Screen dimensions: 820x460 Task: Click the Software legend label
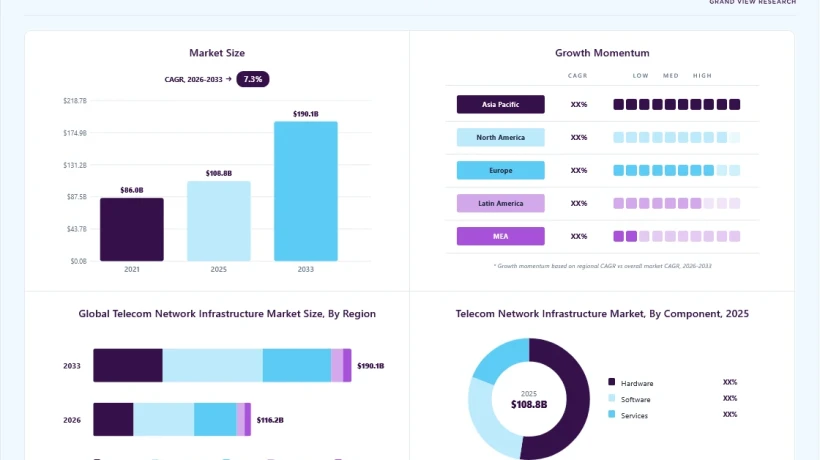(635, 399)
